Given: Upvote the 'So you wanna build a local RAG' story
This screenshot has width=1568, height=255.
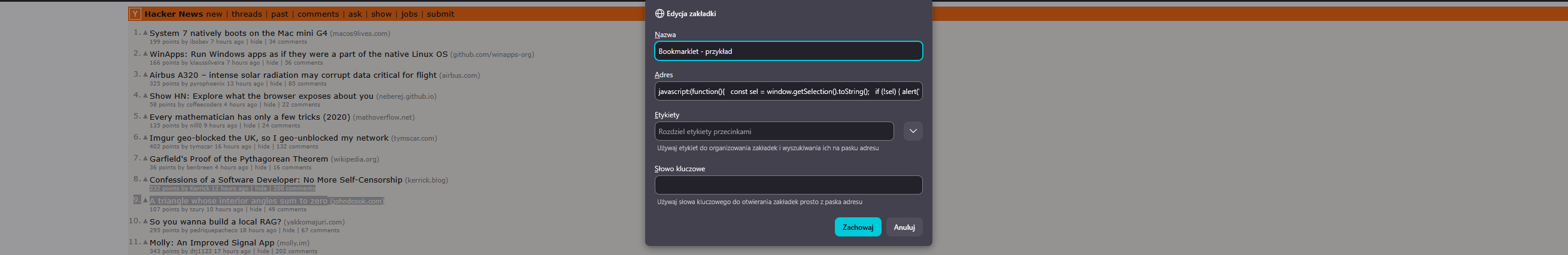Looking at the screenshot, I should pyautogui.click(x=145, y=221).
